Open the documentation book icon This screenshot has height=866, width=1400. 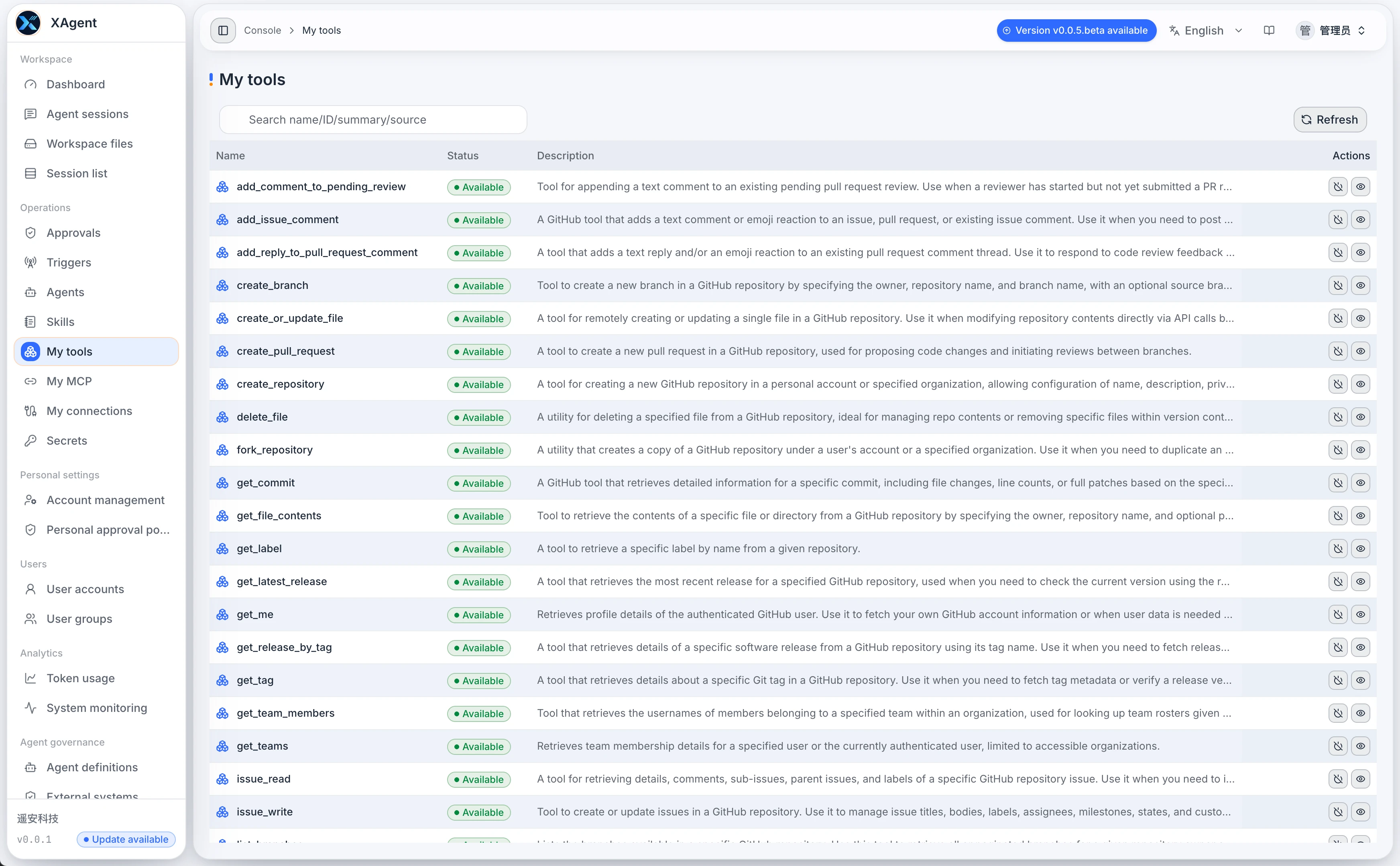click(1269, 30)
